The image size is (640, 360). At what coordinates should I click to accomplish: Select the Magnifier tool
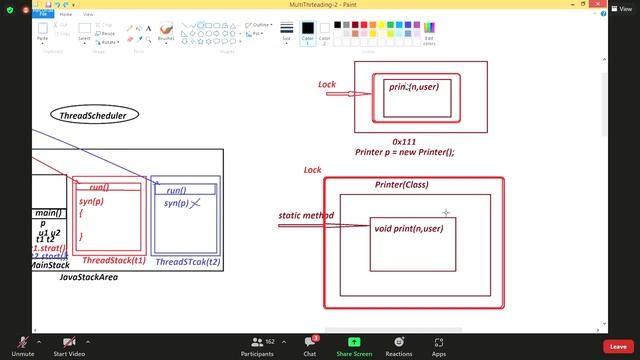pyautogui.click(x=149, y=39)
